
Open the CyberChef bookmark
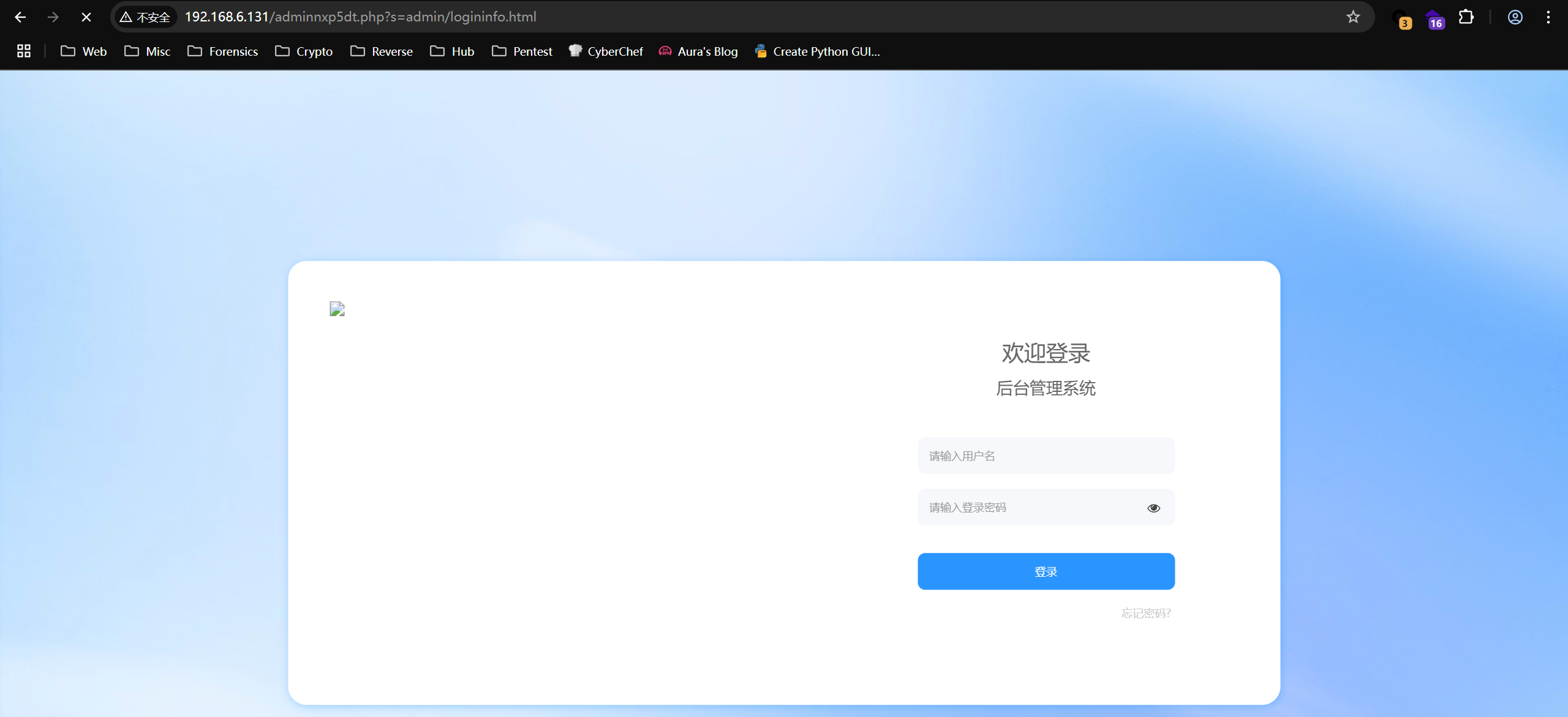(606, 51)
